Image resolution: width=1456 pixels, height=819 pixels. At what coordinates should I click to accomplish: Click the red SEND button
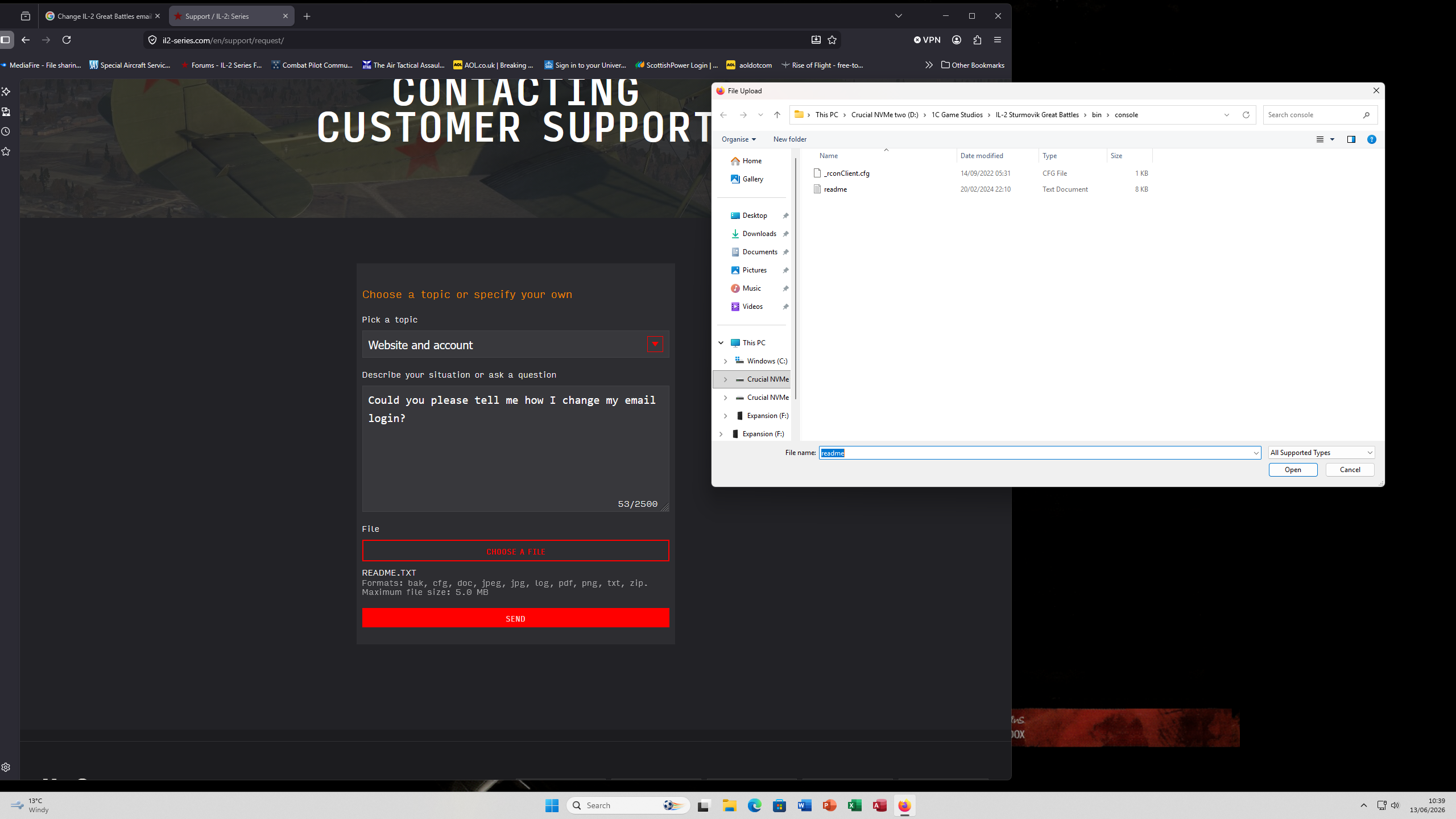[x=515, y=618]
